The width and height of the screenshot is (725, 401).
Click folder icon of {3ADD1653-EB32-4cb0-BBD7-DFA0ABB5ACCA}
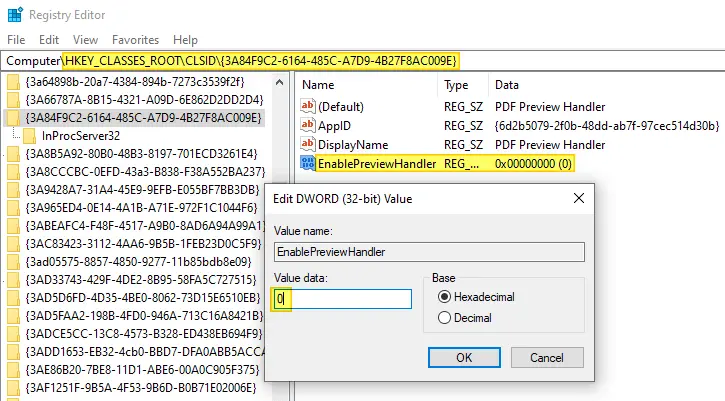(13, 352)
